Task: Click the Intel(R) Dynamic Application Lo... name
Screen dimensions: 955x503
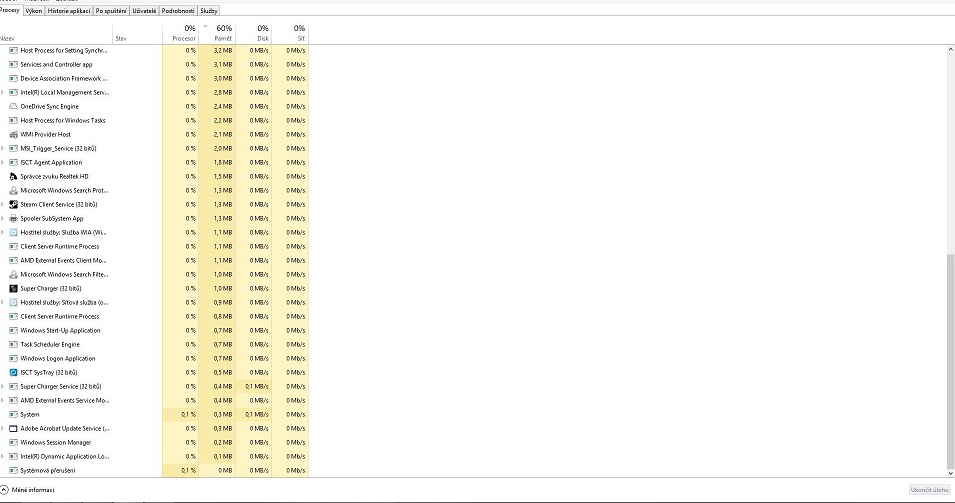Action: click(65, 457)
